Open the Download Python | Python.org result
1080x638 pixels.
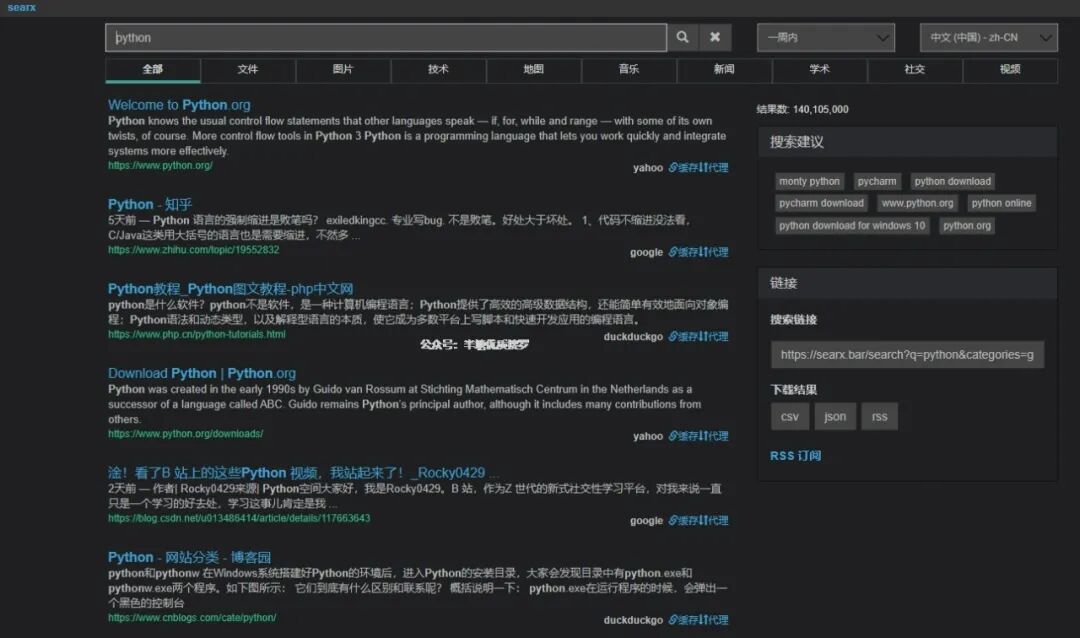click(202, 373)
